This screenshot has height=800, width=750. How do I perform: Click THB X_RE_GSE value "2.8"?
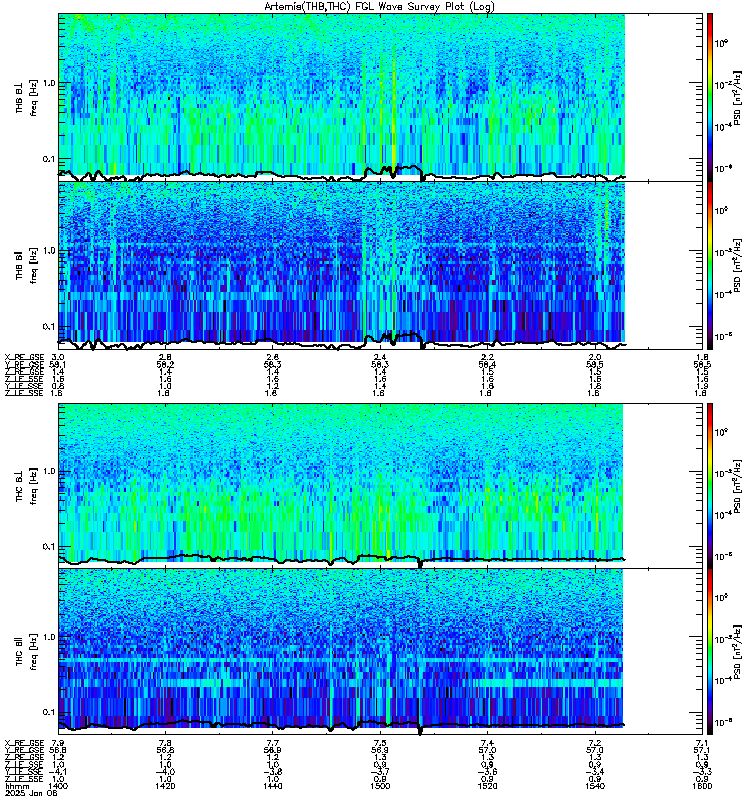(x=165, y=357)
